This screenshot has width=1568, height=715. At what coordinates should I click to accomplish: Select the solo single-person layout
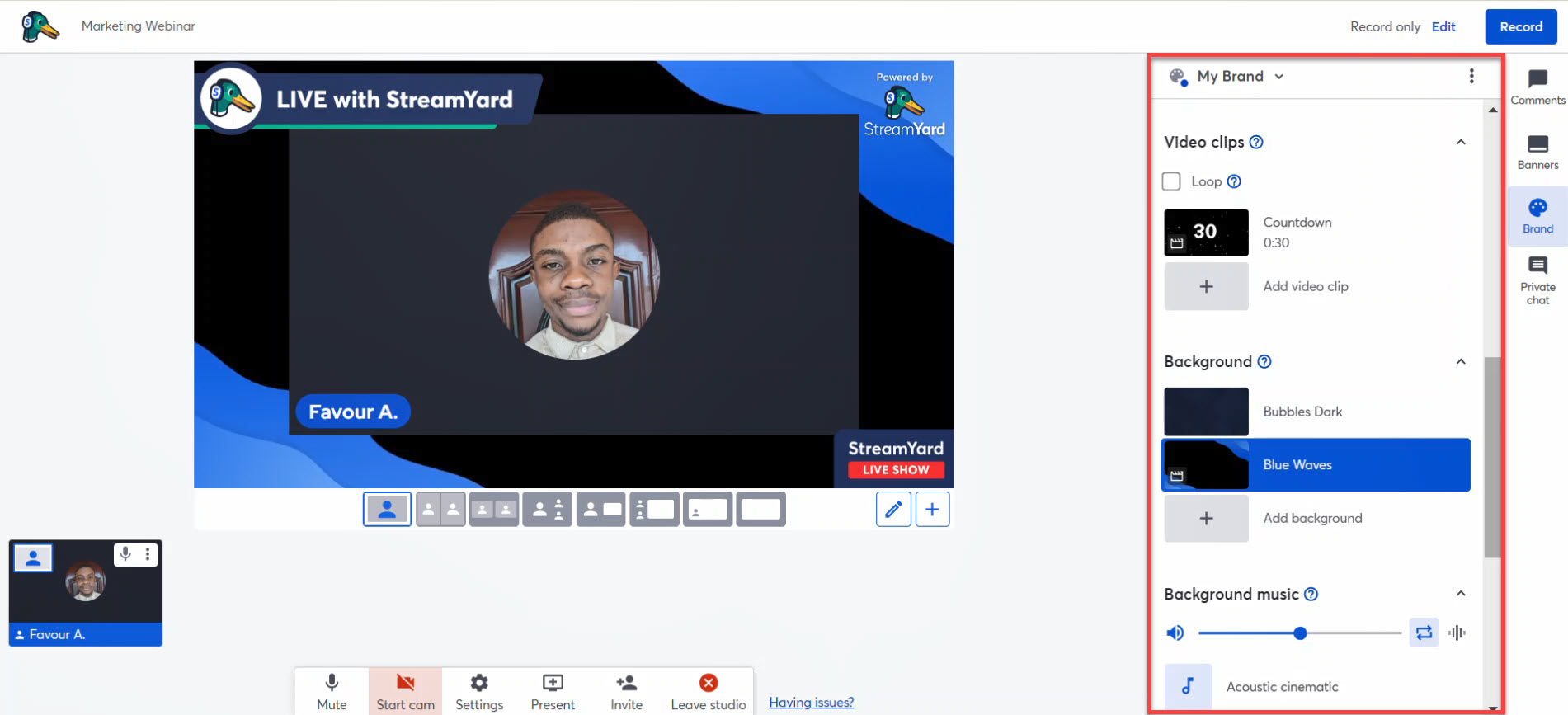coord(387,510)
